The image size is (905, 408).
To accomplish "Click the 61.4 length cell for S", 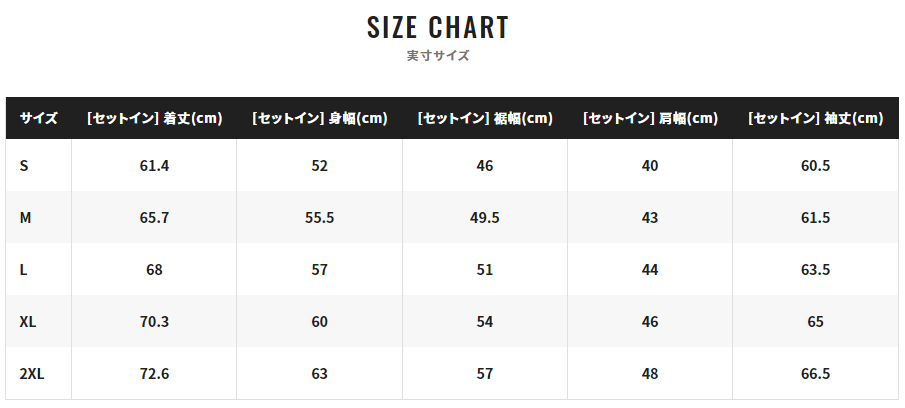I will (154, 166).
